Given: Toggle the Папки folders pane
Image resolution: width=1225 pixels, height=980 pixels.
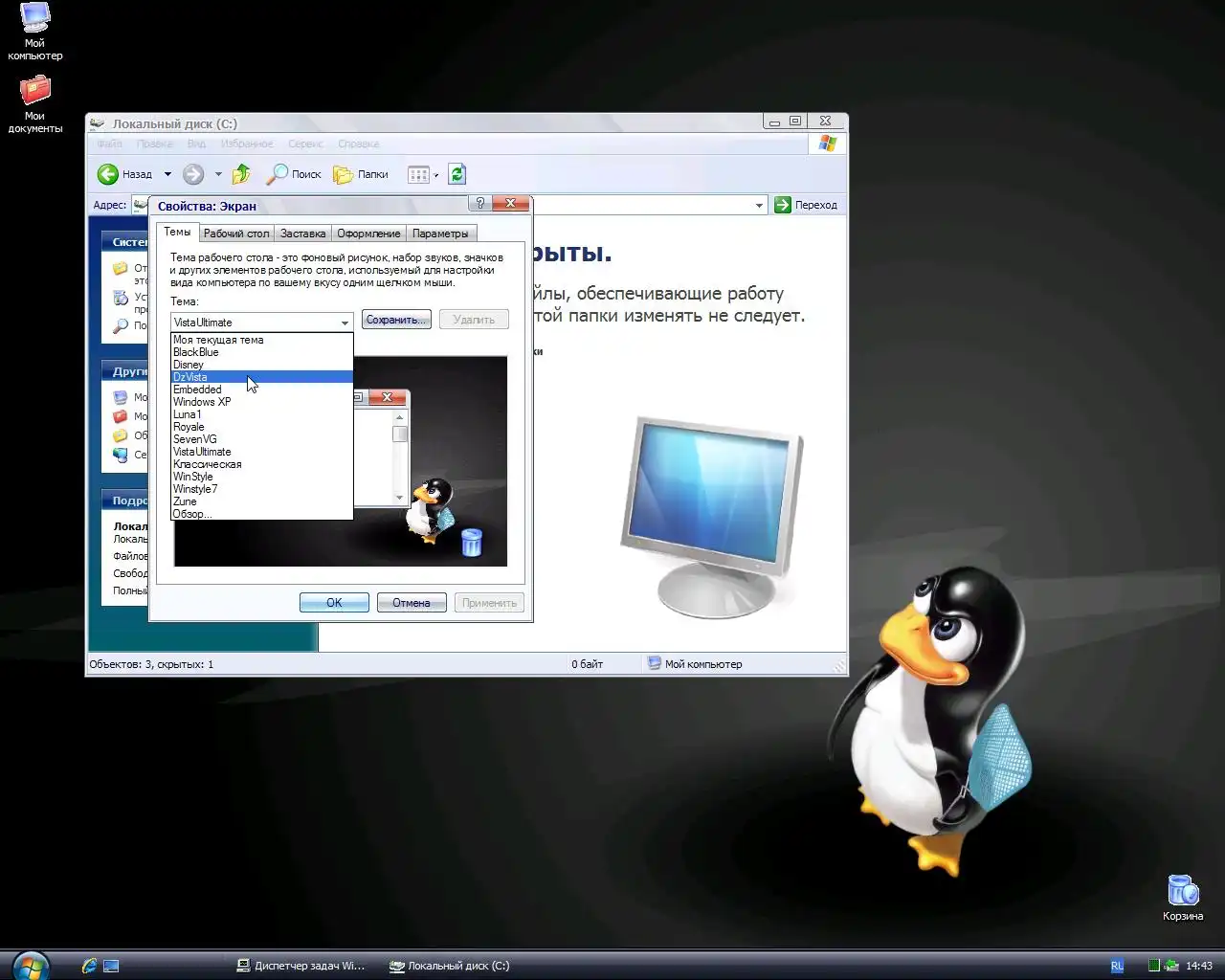Looking at the screenshot, I should click(x=361, y=174).
